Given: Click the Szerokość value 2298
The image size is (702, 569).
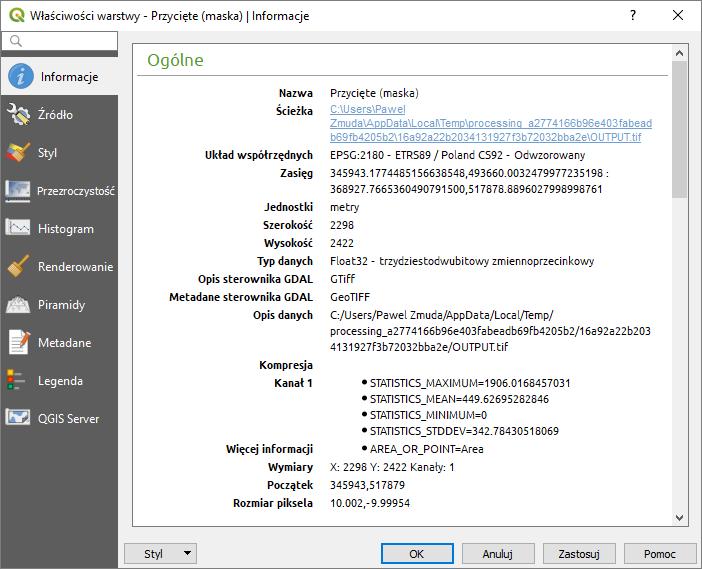Looking at the screenshot, I should 342,225.
